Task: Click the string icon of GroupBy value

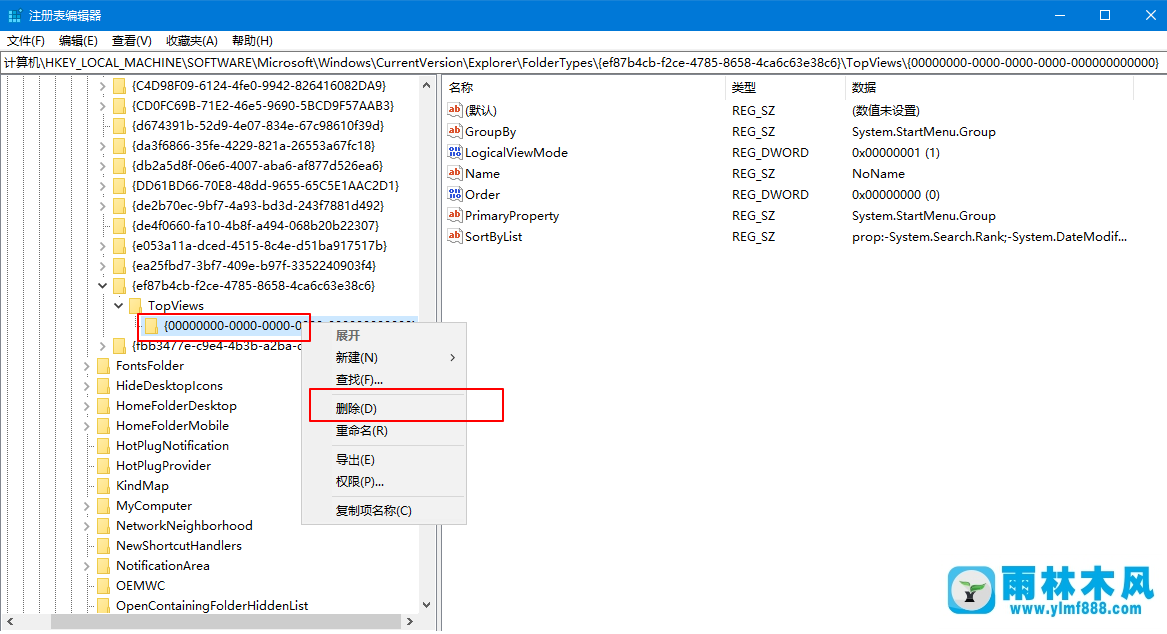Action: (455, 131)
